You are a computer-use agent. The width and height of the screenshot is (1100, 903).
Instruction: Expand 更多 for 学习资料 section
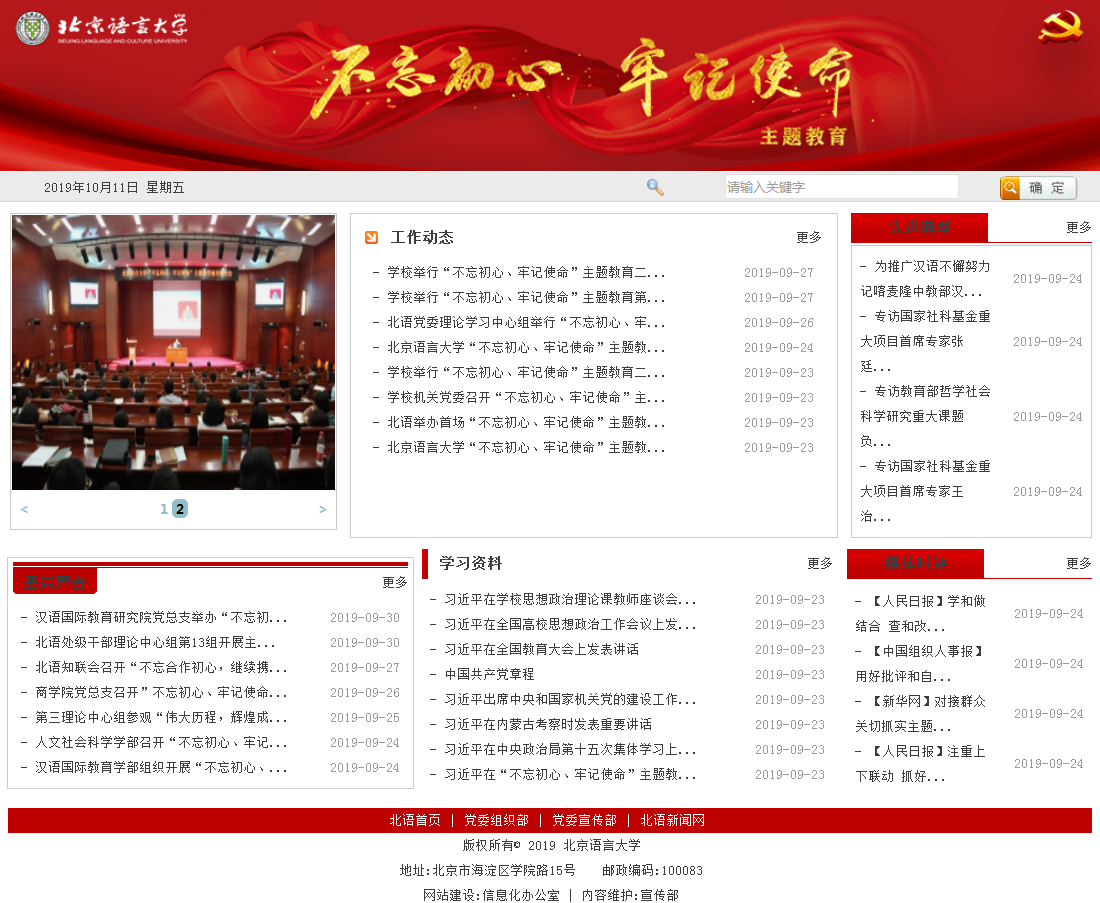pyautogui.click(x=819, y=564)
